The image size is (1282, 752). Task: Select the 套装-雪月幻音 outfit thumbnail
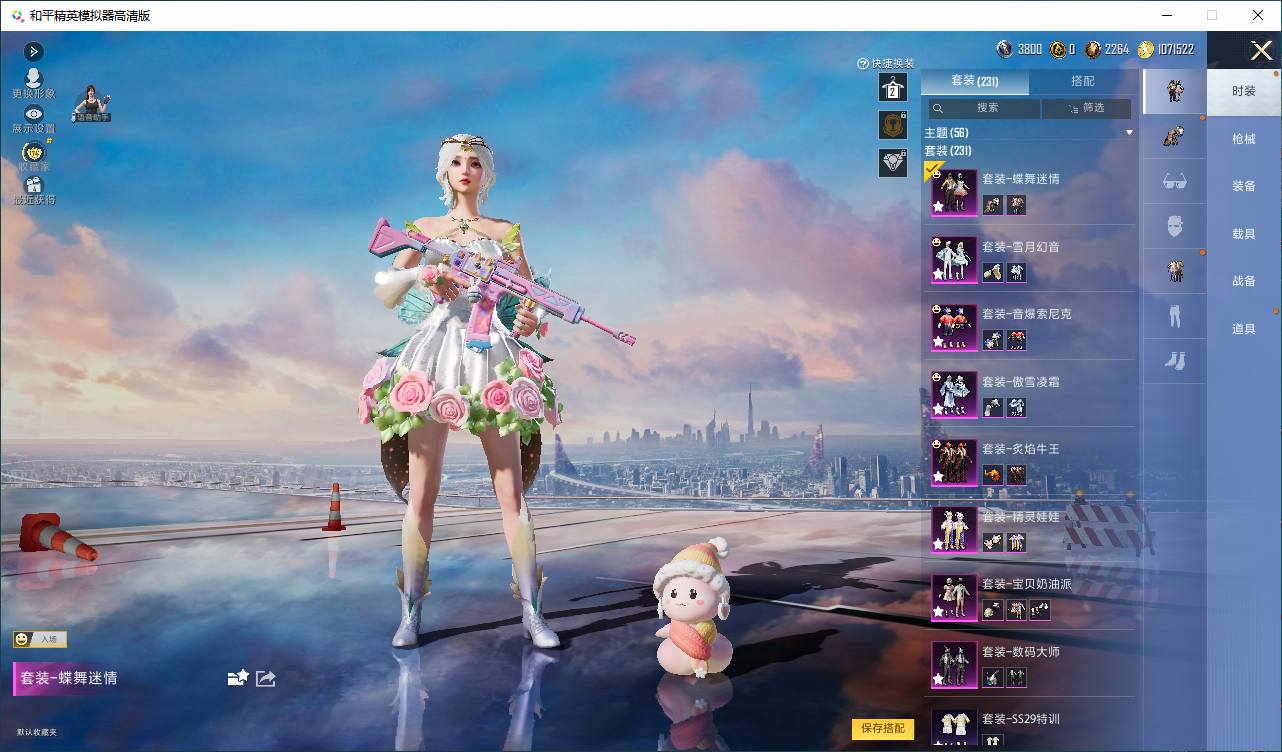coord(954,260)
